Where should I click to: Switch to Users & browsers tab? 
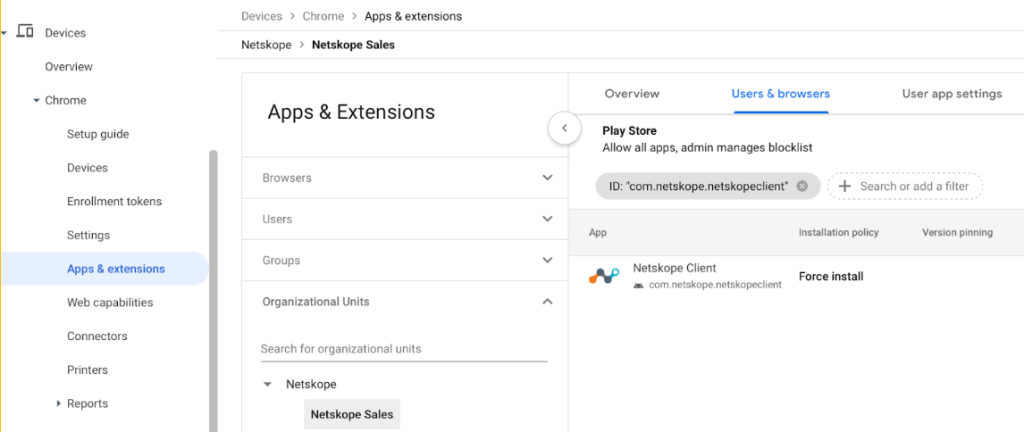tap(780, 94)
